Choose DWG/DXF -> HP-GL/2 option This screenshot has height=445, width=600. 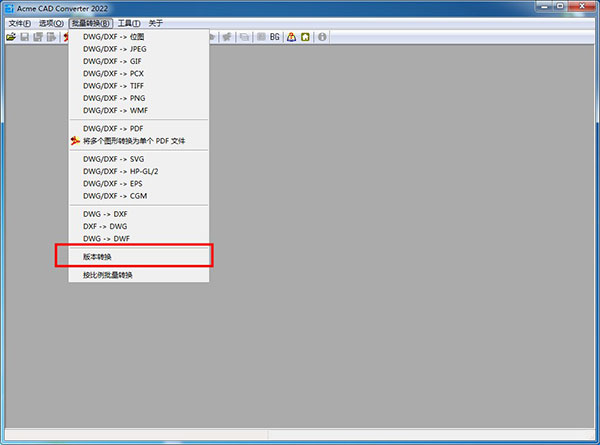[139, 171]
